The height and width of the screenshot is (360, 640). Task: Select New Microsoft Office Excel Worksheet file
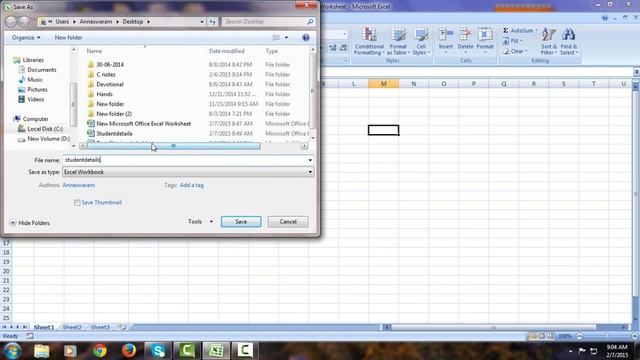144,124
